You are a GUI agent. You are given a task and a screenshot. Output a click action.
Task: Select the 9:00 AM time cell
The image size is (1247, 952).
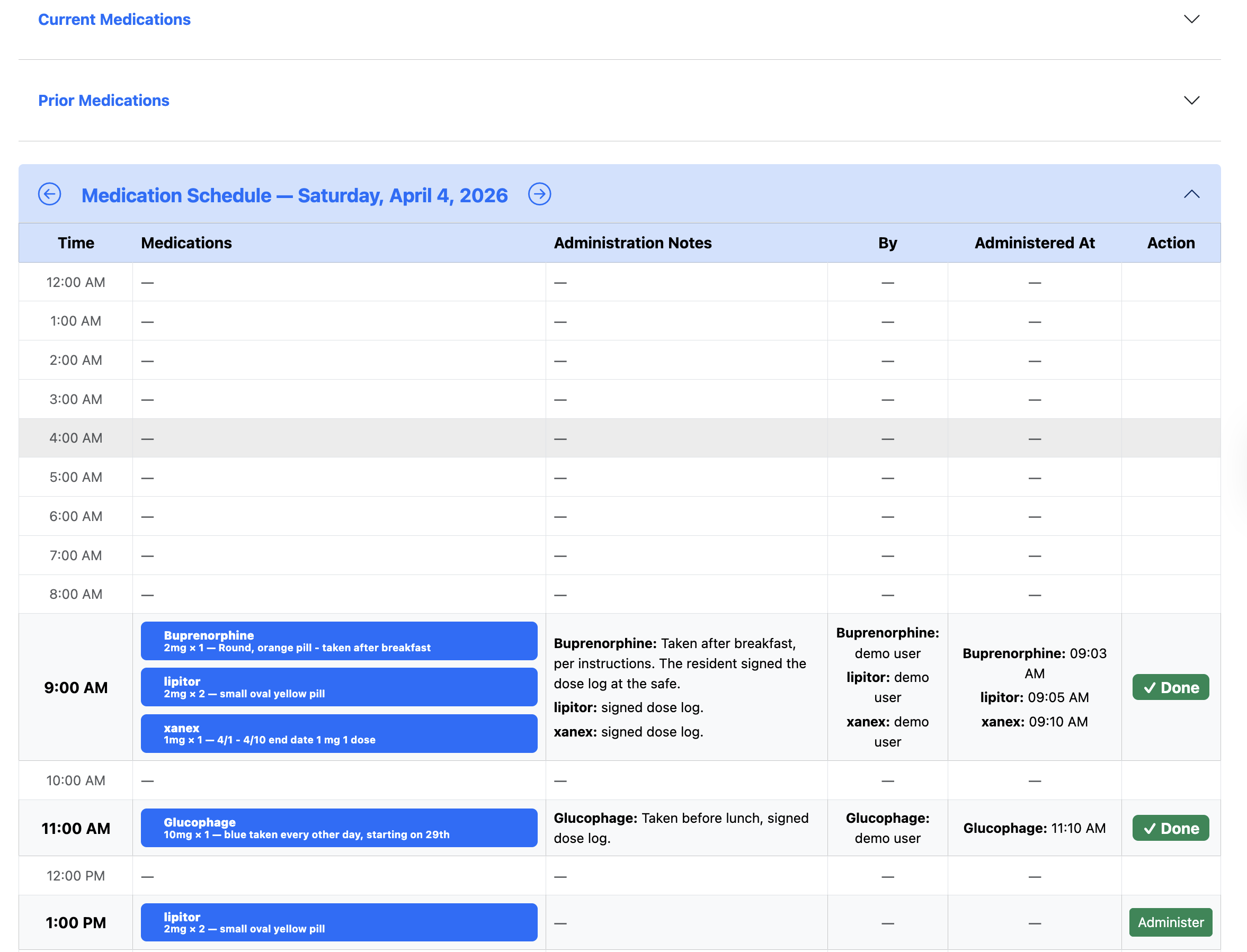(76, 687)
